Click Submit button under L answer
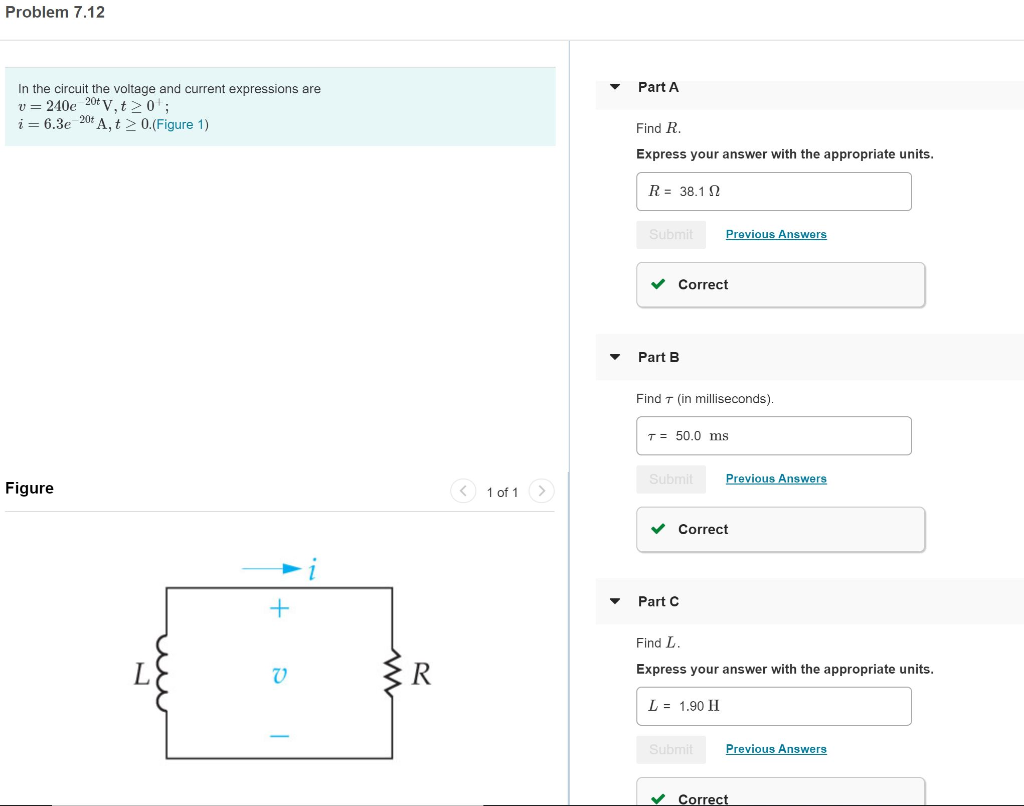The height and width of the screenshot is (806, 1024). 671,749
